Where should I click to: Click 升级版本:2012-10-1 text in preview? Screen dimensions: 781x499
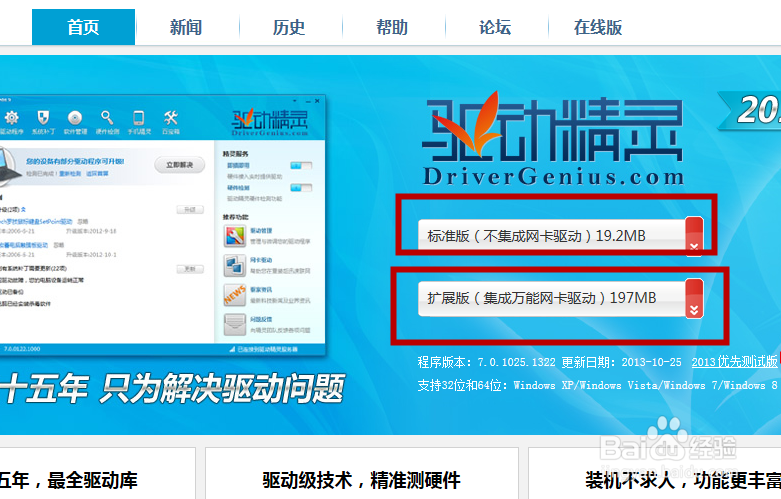tap(91, 254)
